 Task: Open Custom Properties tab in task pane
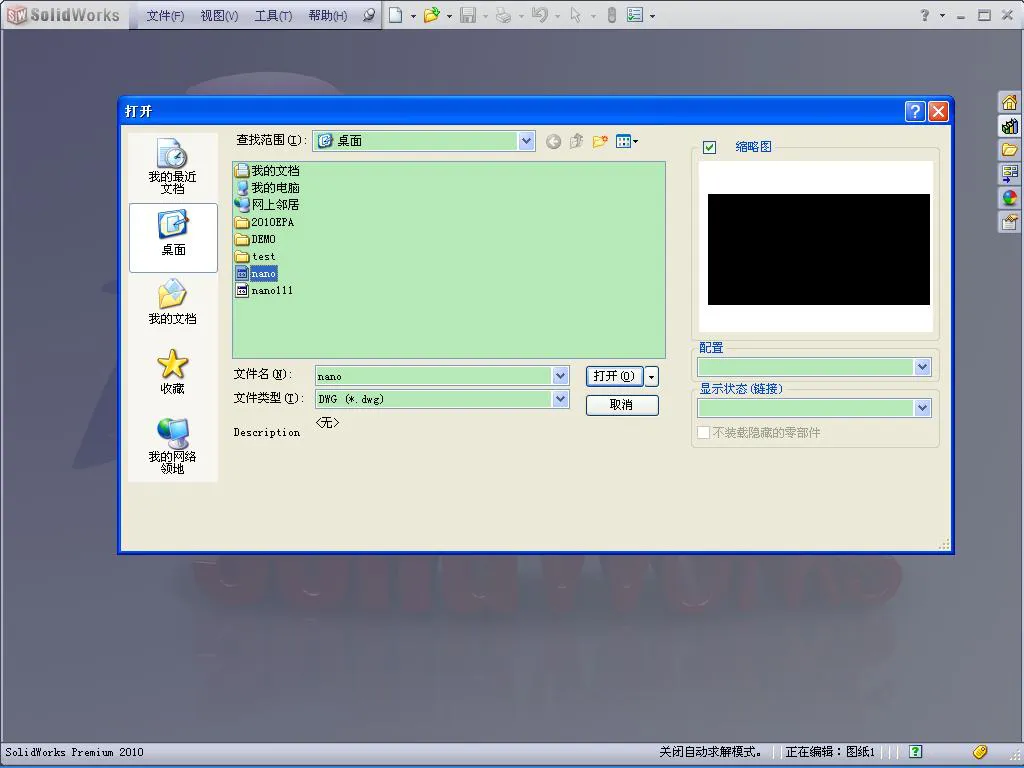(1009, 222)
